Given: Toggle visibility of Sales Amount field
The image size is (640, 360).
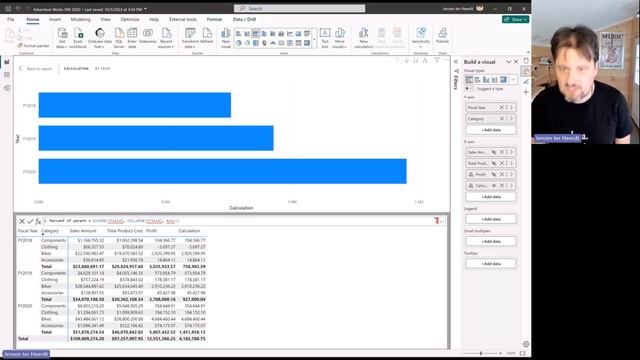Looking at the screenshot, I should (x=494, y=152).
